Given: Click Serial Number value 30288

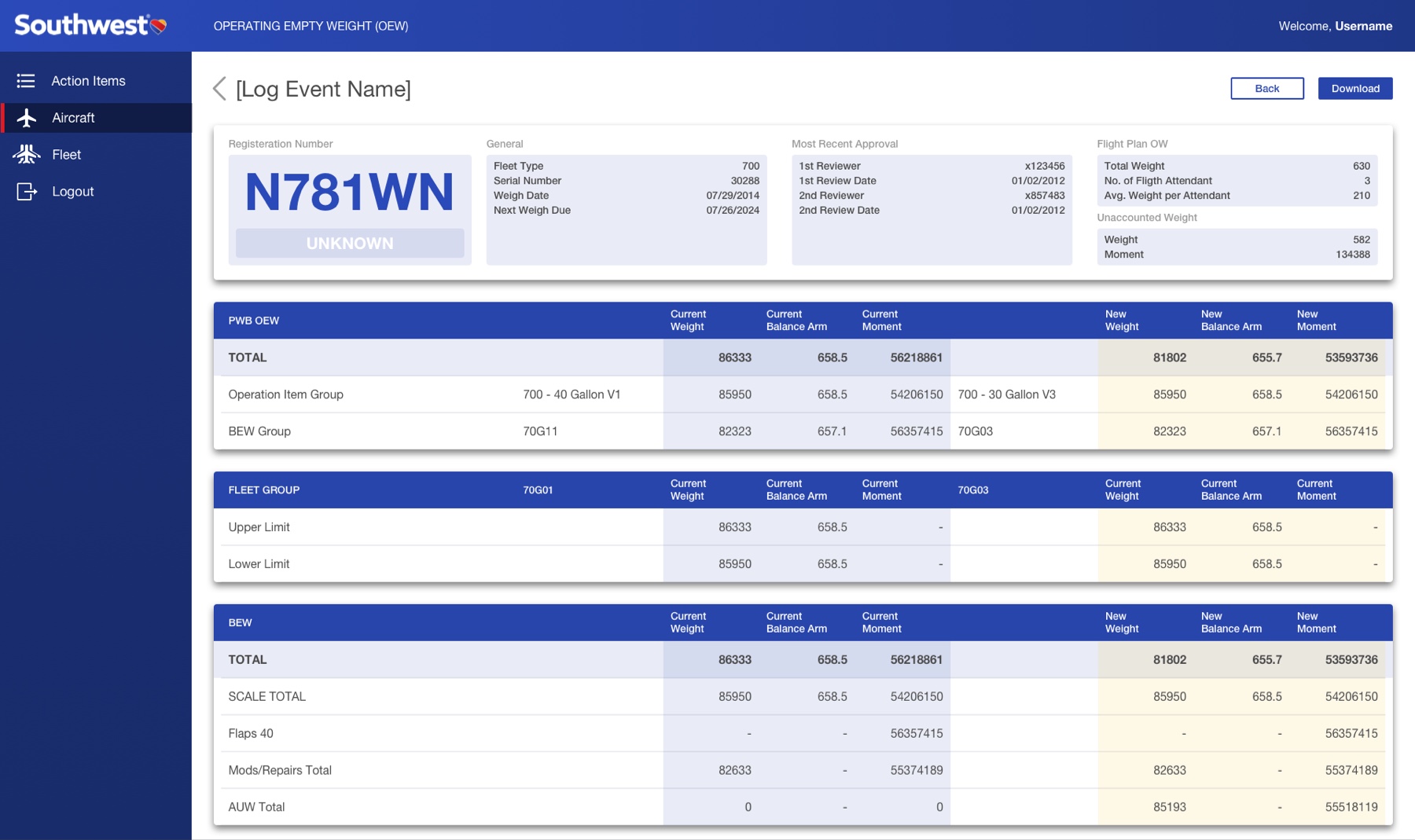Looking at the screenshot, I should click(744, 181).
